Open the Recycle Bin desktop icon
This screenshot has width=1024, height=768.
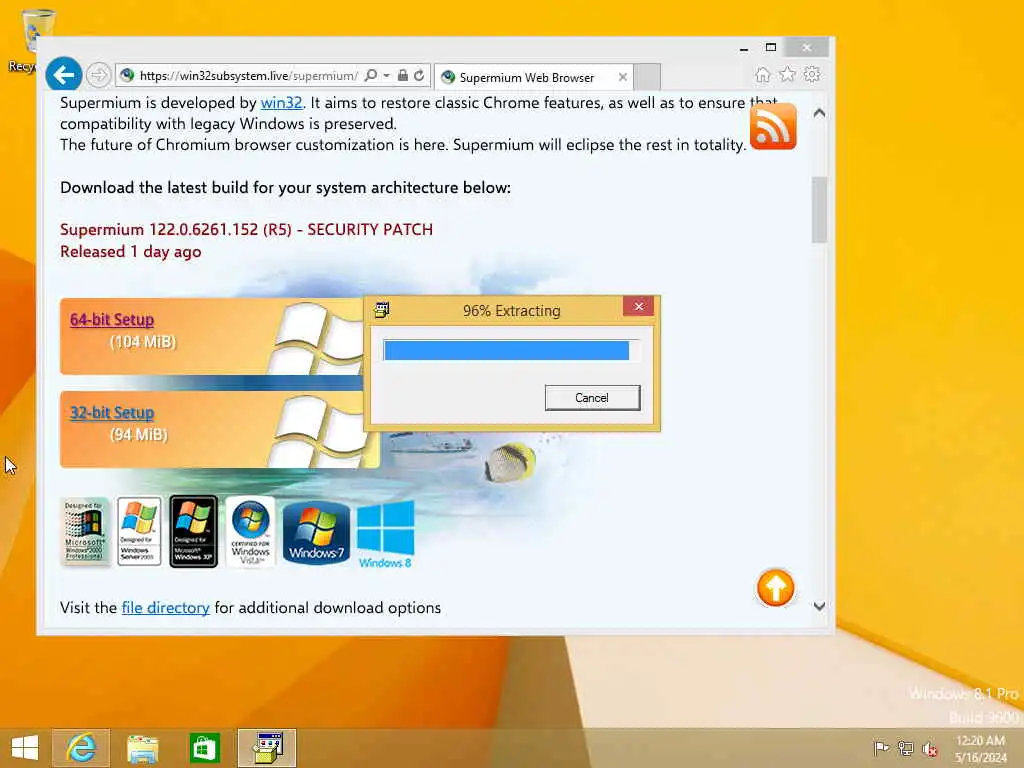35,40
